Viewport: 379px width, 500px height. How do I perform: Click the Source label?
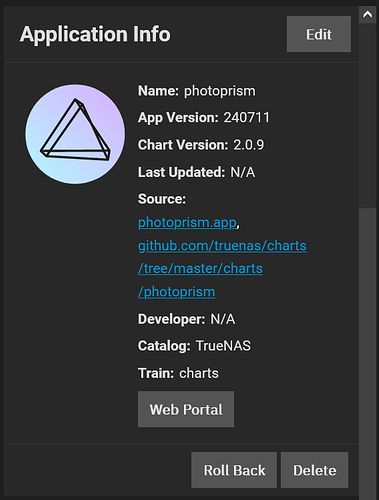[162, 199]
